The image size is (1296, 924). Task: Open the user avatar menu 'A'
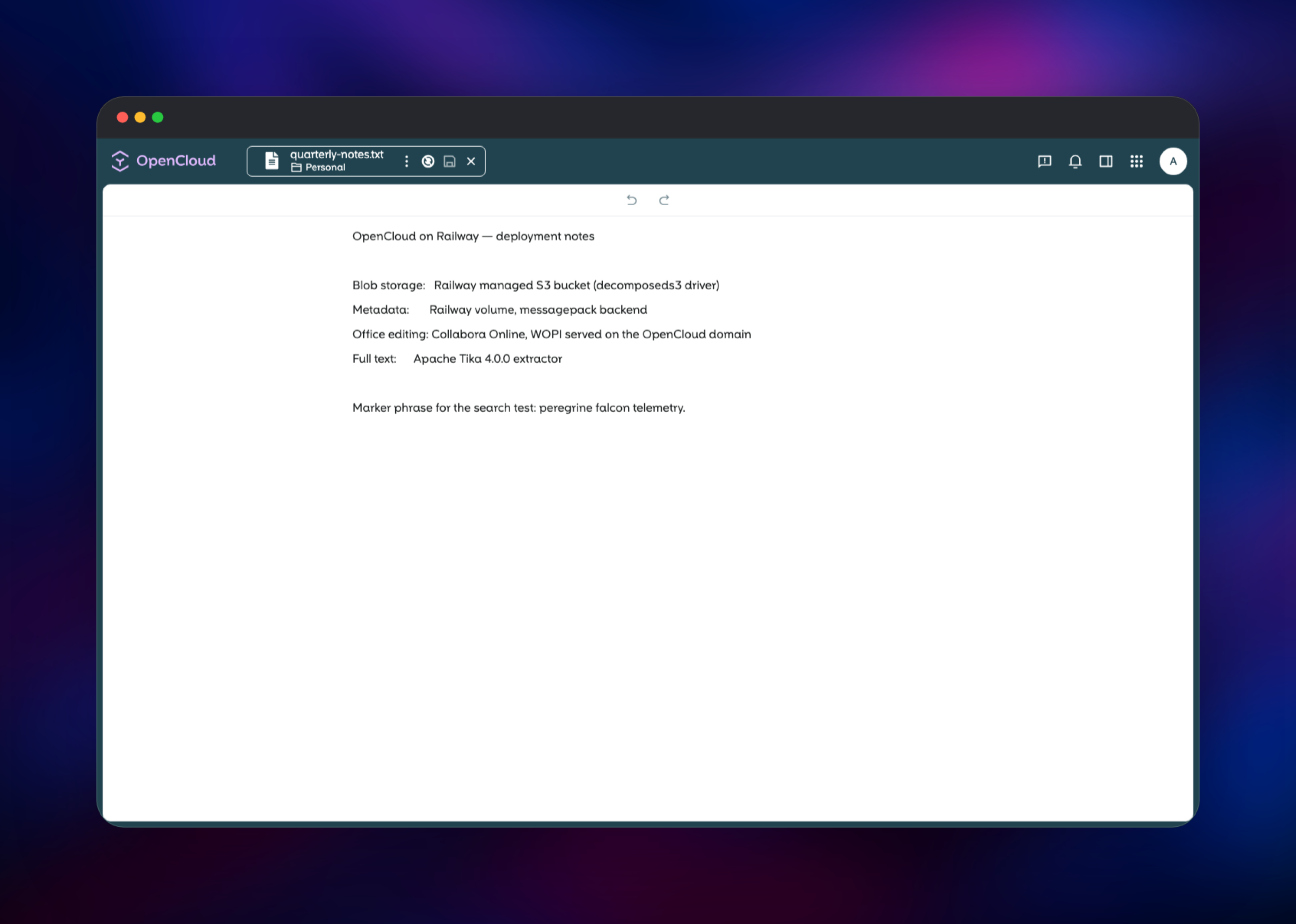coord(1173,162)
